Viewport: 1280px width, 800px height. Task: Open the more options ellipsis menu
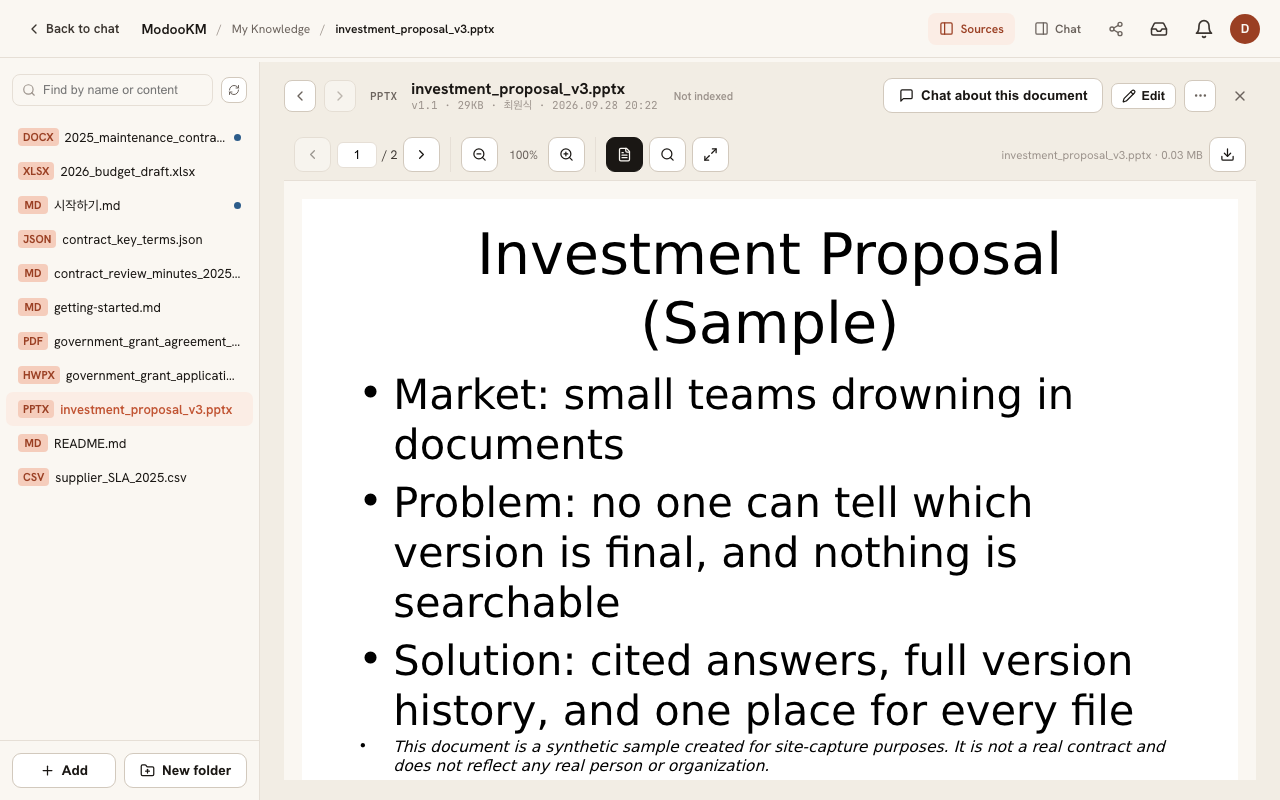[x=1200, y=96]
